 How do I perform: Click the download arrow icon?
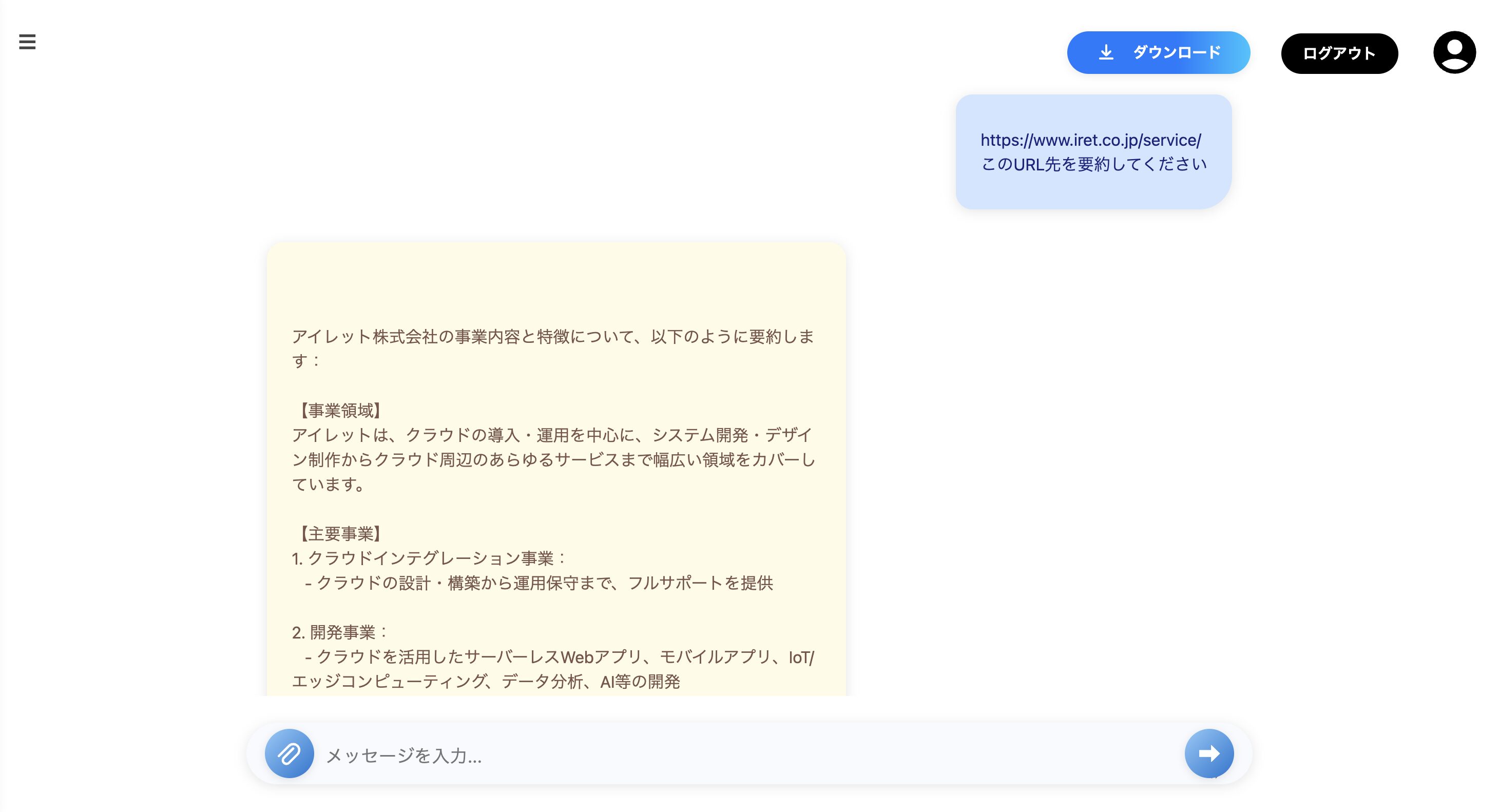[1106, 52]
